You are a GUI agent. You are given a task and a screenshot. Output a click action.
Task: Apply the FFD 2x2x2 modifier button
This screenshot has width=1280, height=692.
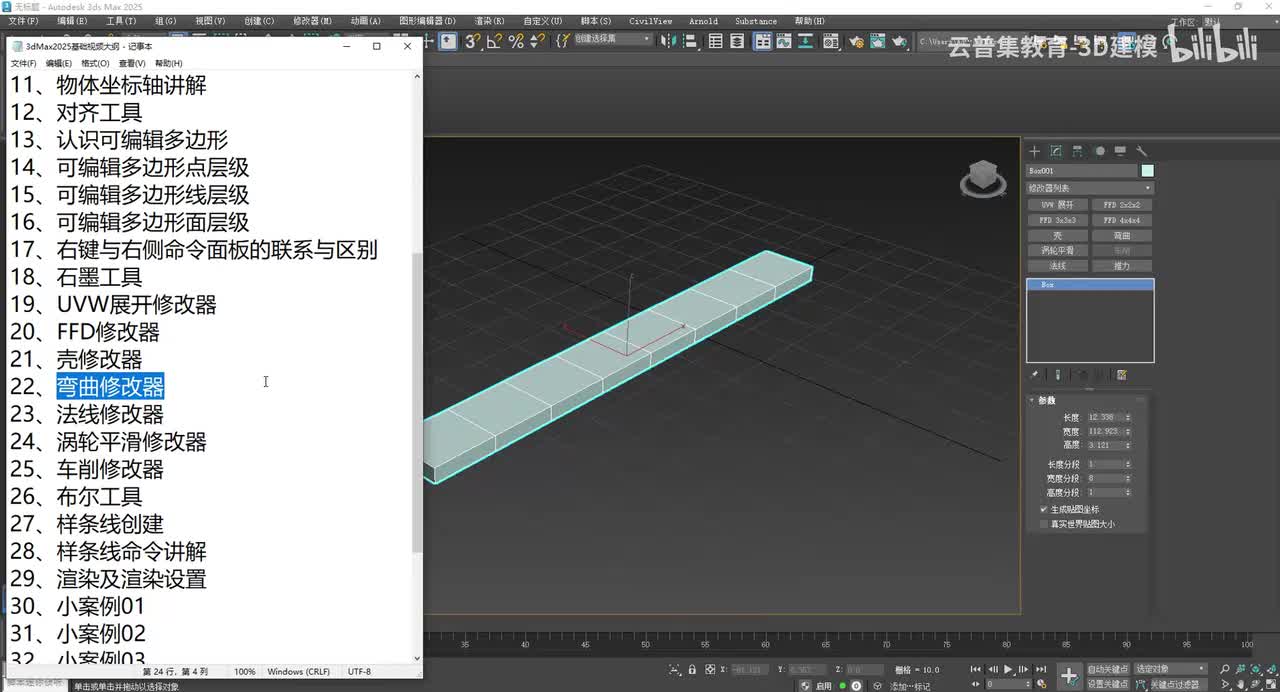point(1122,205)
